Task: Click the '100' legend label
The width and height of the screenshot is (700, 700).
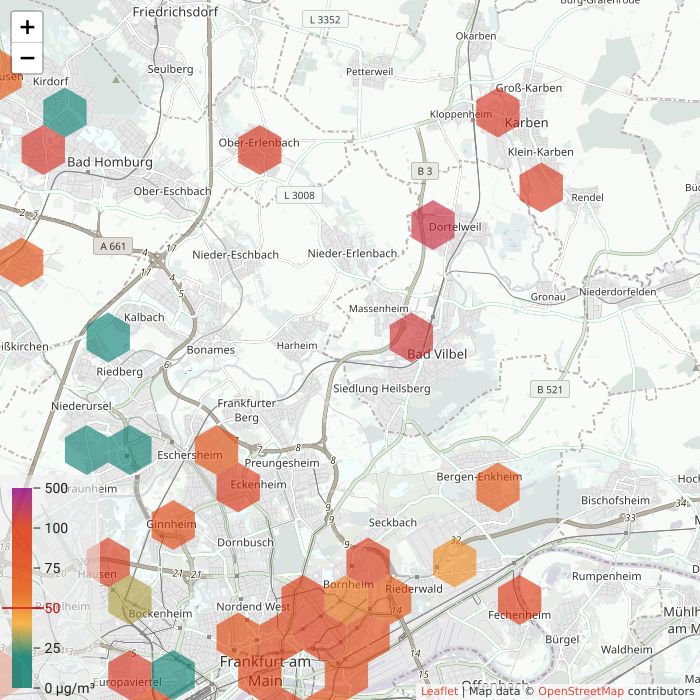Action: [x=56, y=528]
